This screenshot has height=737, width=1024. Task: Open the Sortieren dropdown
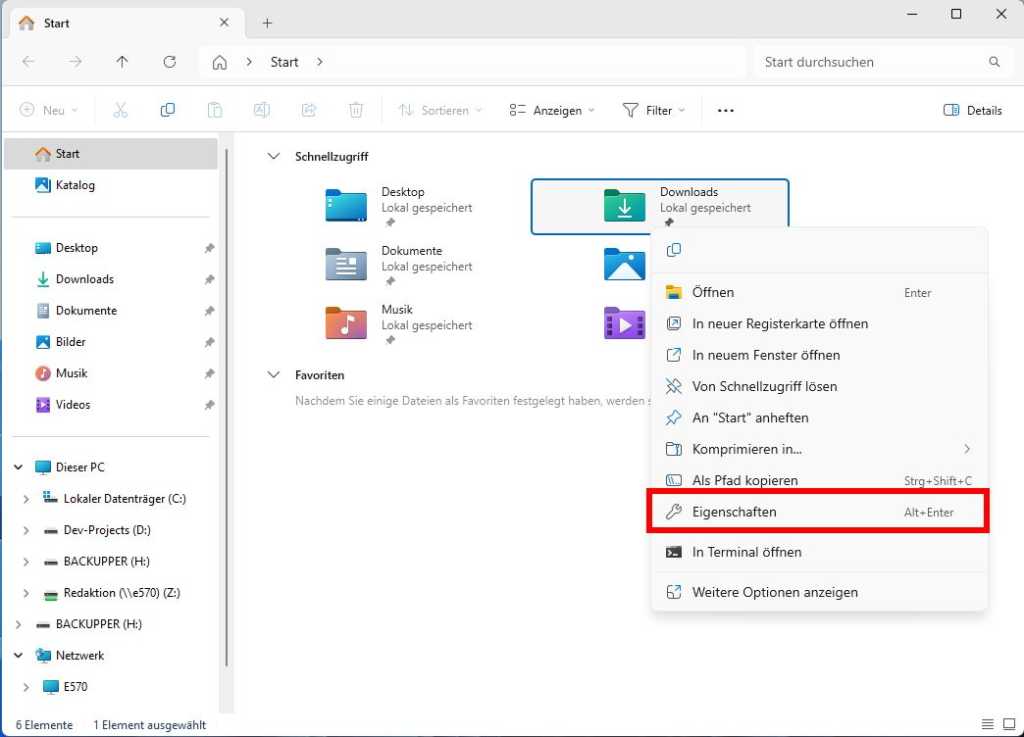click(x=440, y=110)
